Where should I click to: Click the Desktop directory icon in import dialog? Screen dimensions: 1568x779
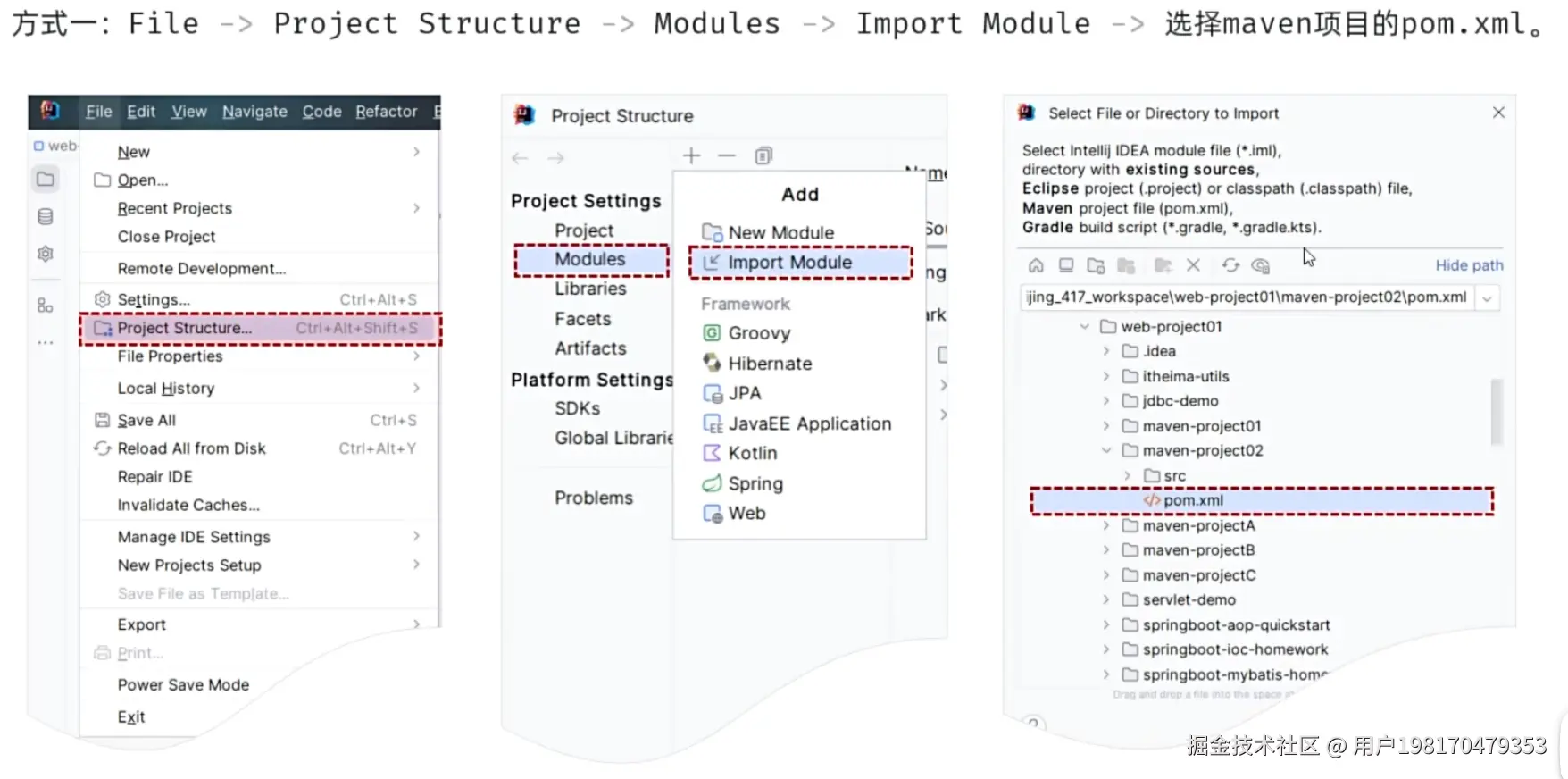[1066, 265]
